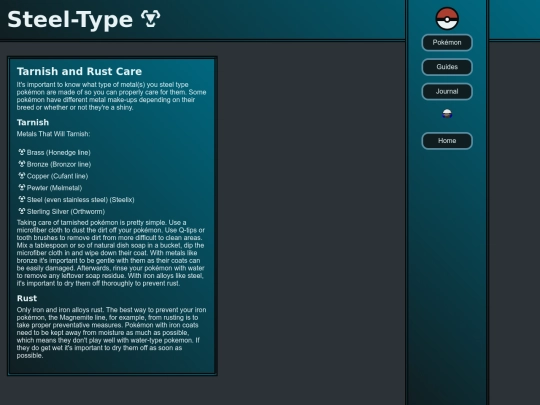Click the text 'Metals That Will Tarnish:'
Screen dimensions: 540x405
(53, 134)
